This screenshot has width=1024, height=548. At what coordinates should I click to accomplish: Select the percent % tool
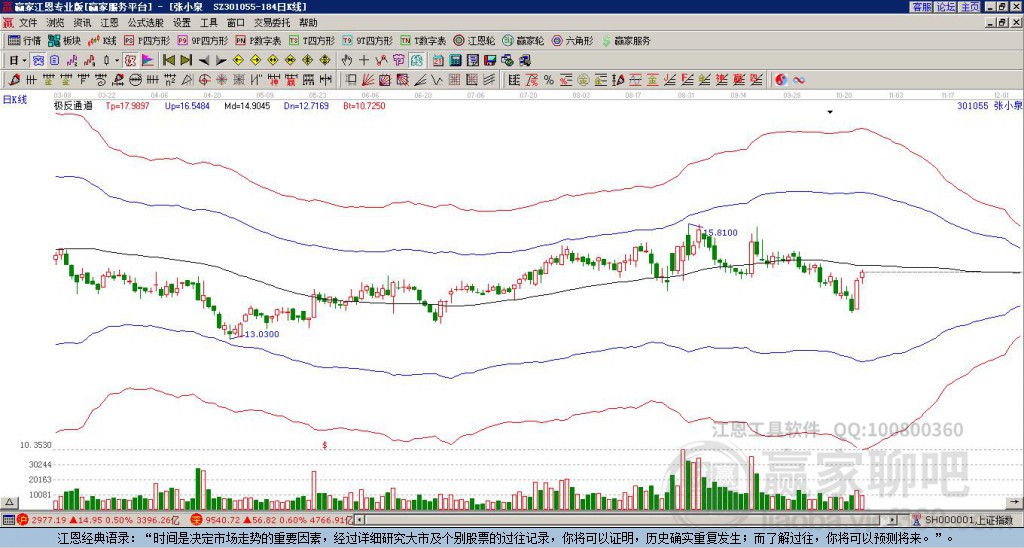(x=549, y=80)
